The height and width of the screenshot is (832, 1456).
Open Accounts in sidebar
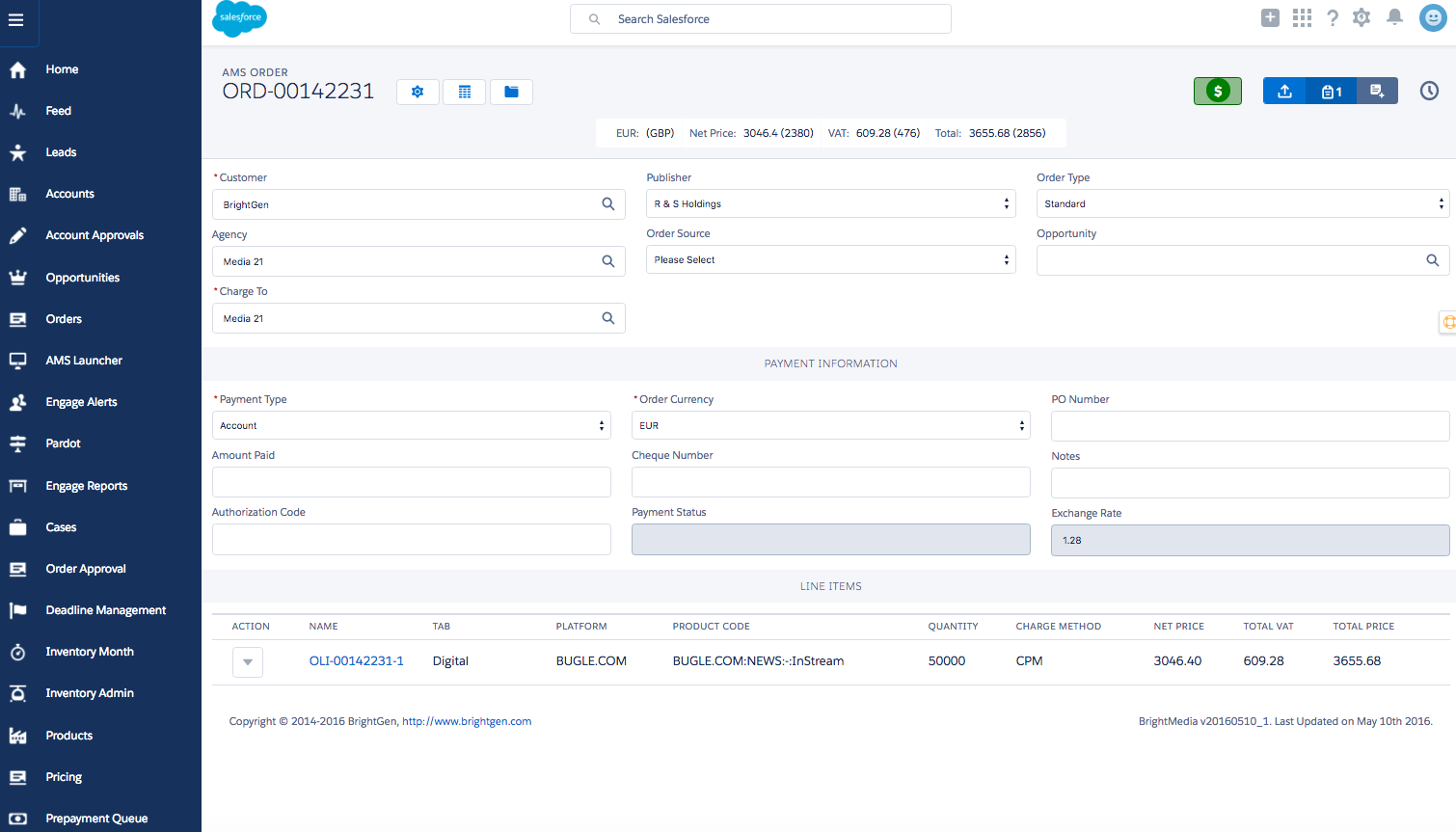tap(70, 194)
